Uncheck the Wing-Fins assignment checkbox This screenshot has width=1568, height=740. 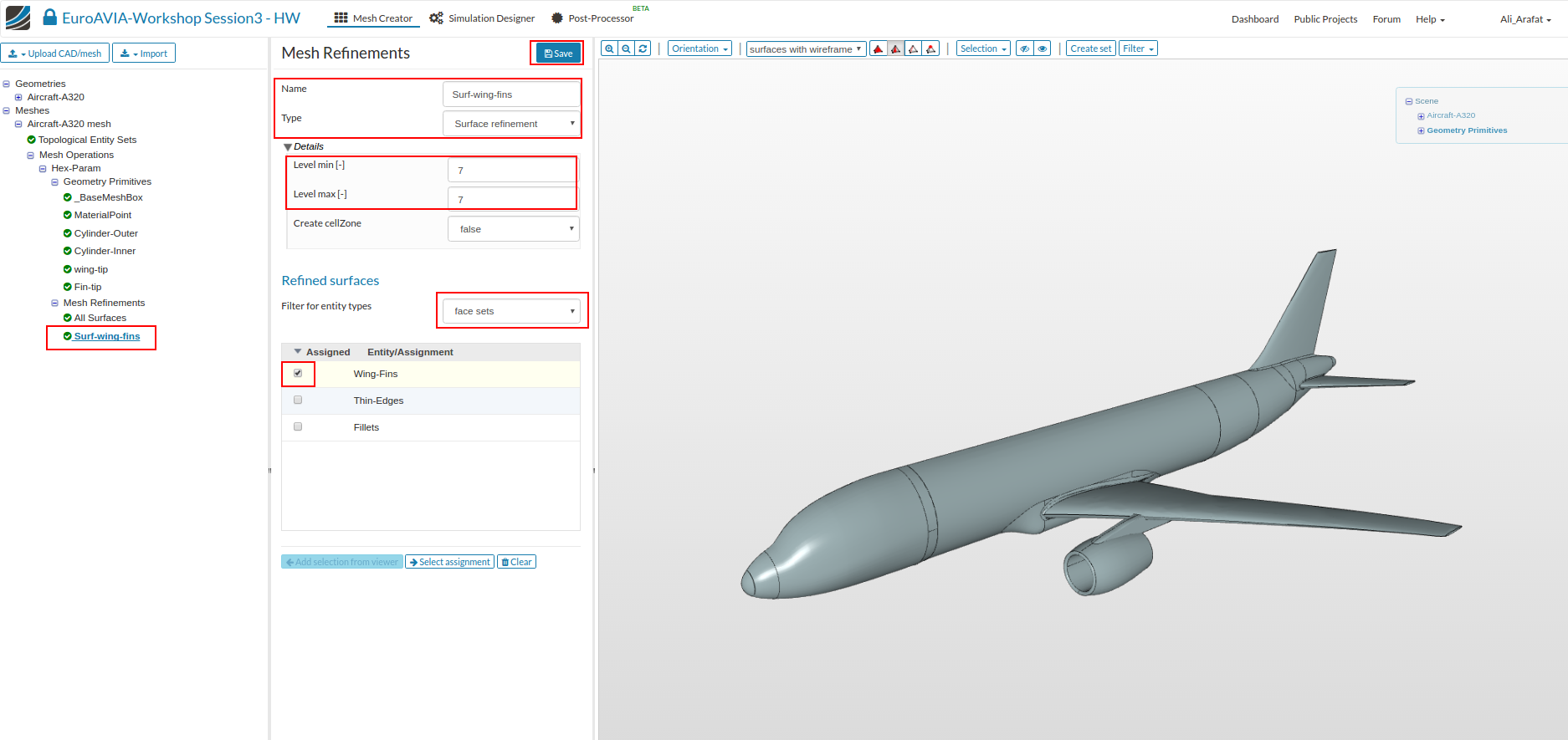coord(298,373)
